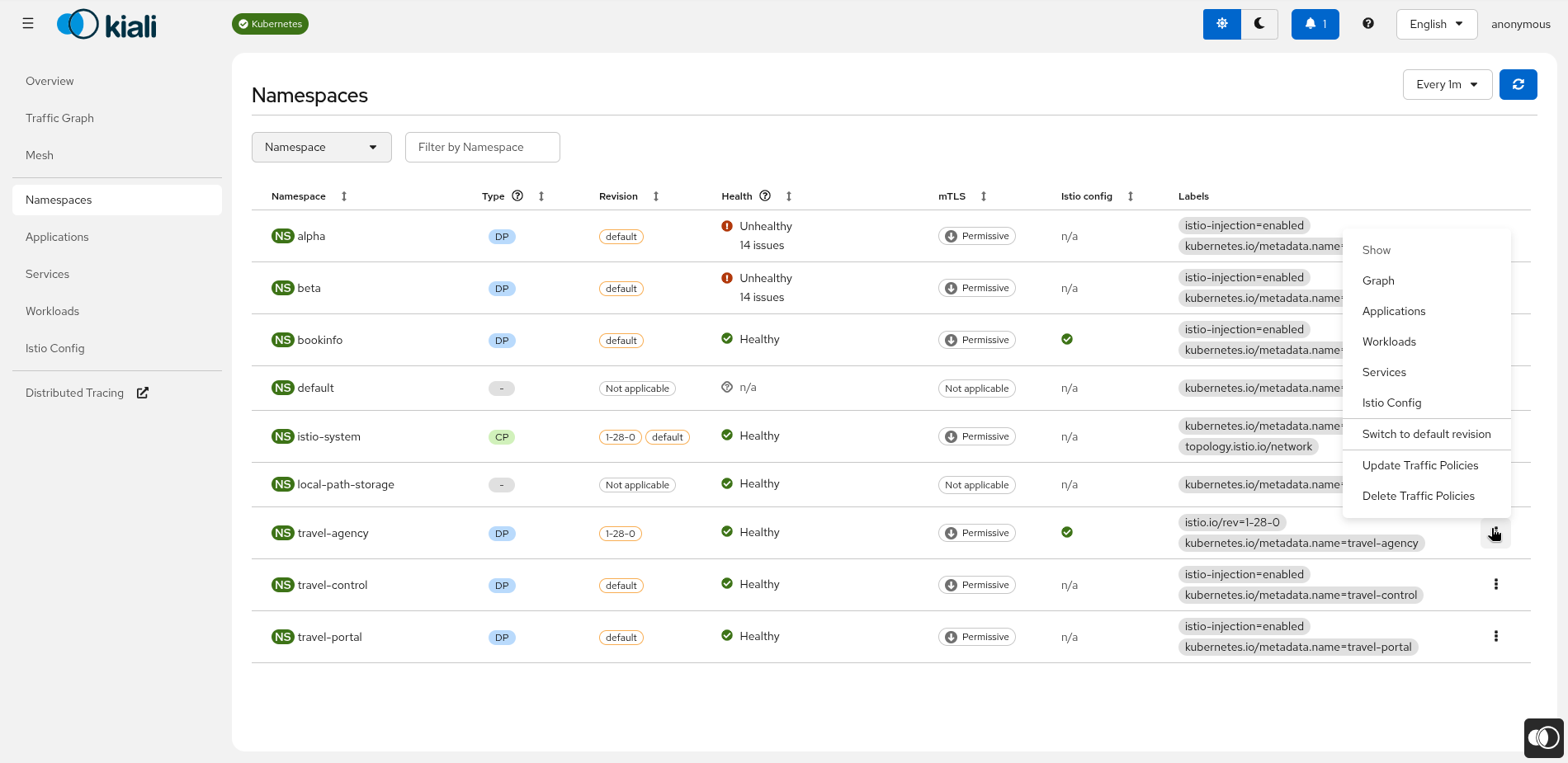Choose Delete Traffic Policies in the menu
1568x763 pixels.
1419,496
